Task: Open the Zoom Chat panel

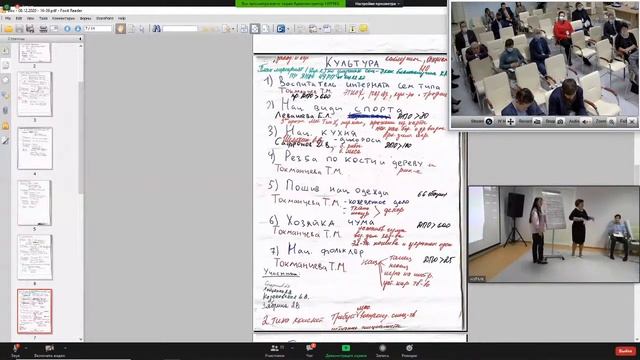Action: pos(310,351)
